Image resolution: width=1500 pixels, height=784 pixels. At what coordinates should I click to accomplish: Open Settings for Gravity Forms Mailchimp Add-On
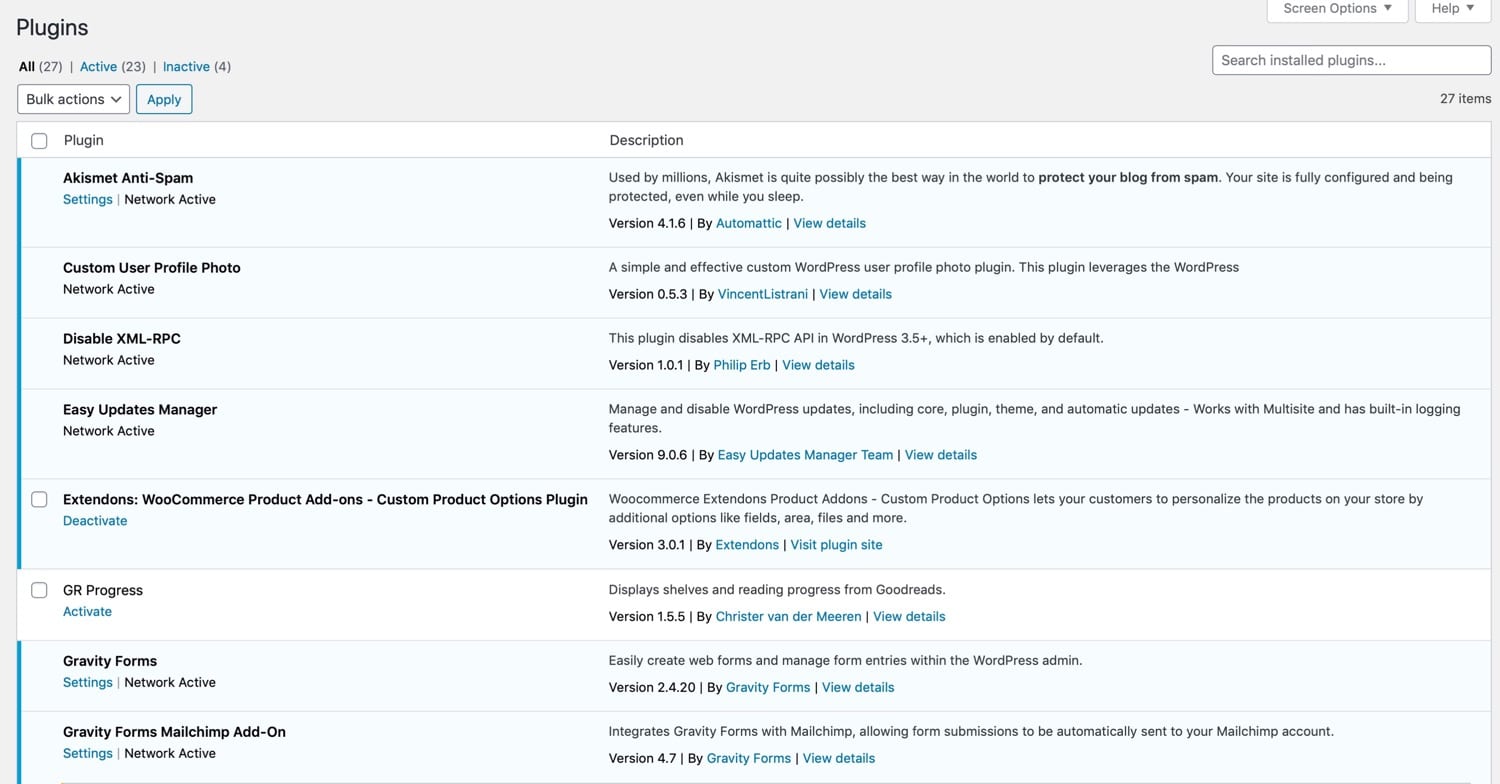(x=87, y=753)
